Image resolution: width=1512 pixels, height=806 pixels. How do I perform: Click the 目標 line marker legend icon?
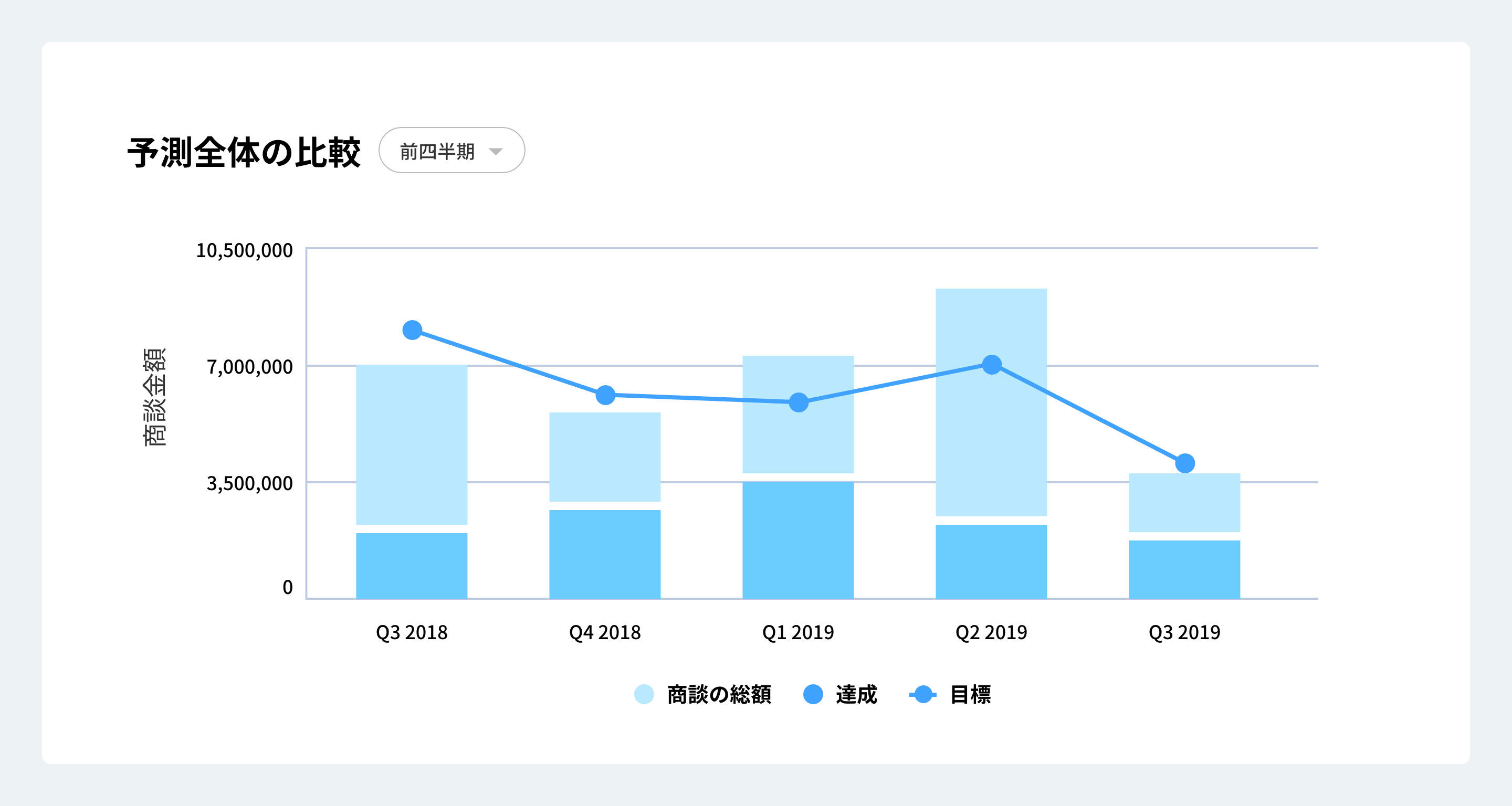923,695
